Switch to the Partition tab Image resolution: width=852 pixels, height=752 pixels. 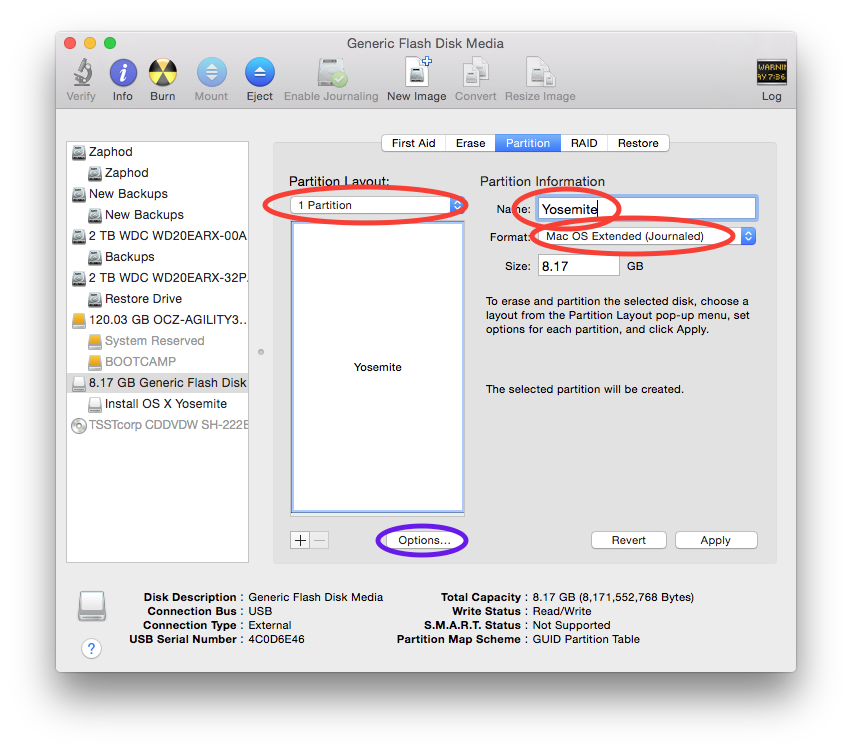point(528,143)
